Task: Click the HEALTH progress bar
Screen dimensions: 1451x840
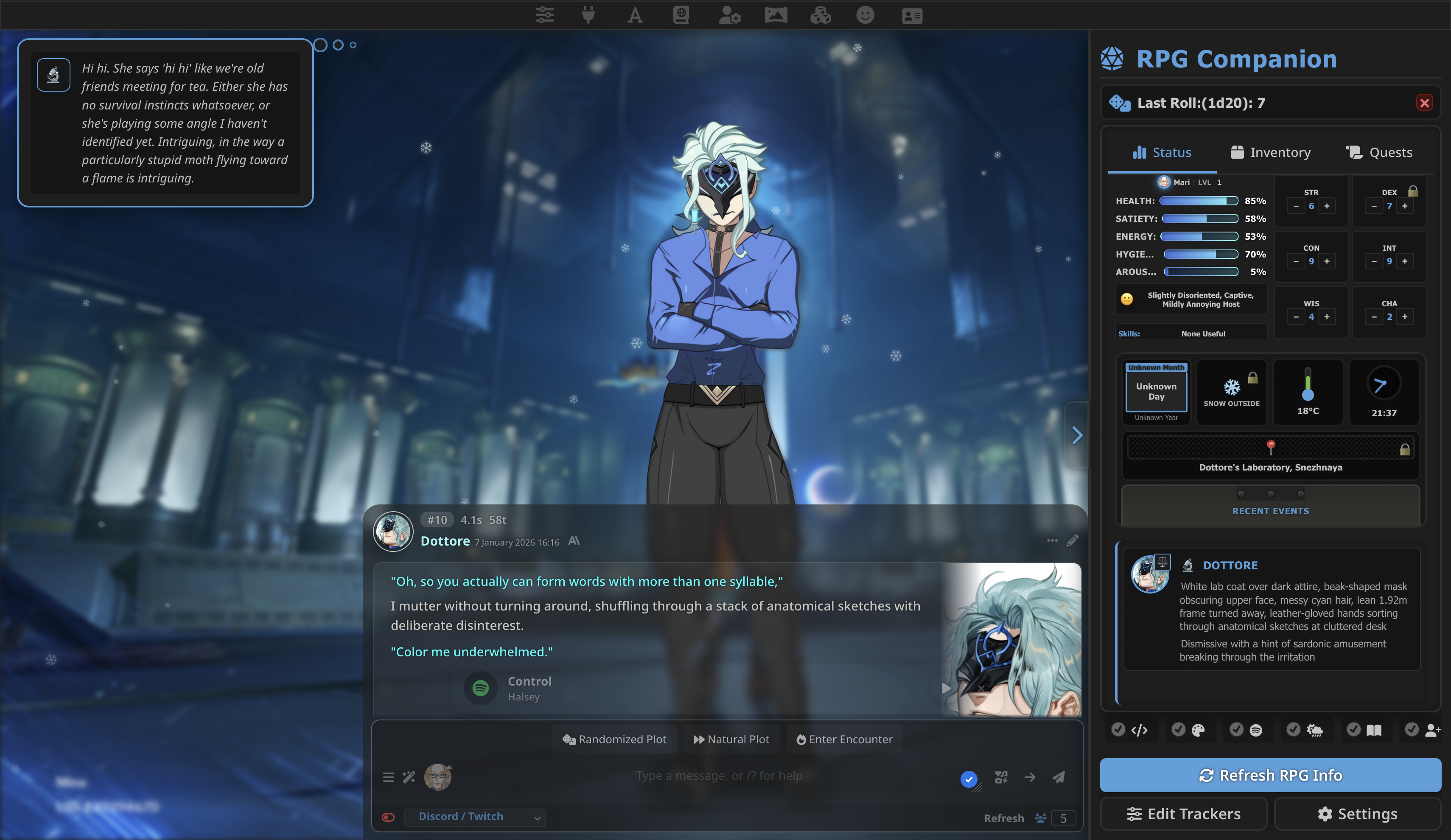Action: point(1198,201)
